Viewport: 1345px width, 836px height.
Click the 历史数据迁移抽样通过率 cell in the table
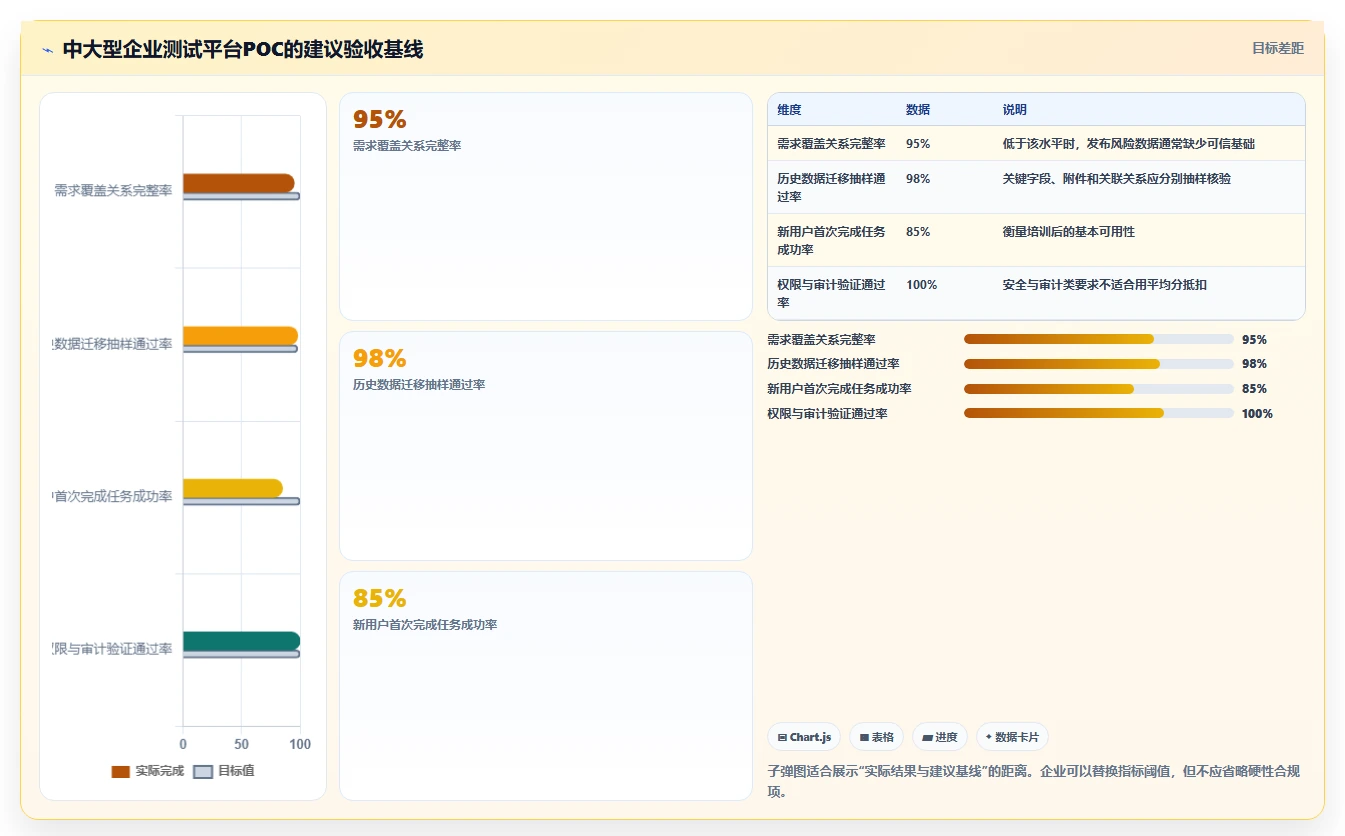[831, 188]
